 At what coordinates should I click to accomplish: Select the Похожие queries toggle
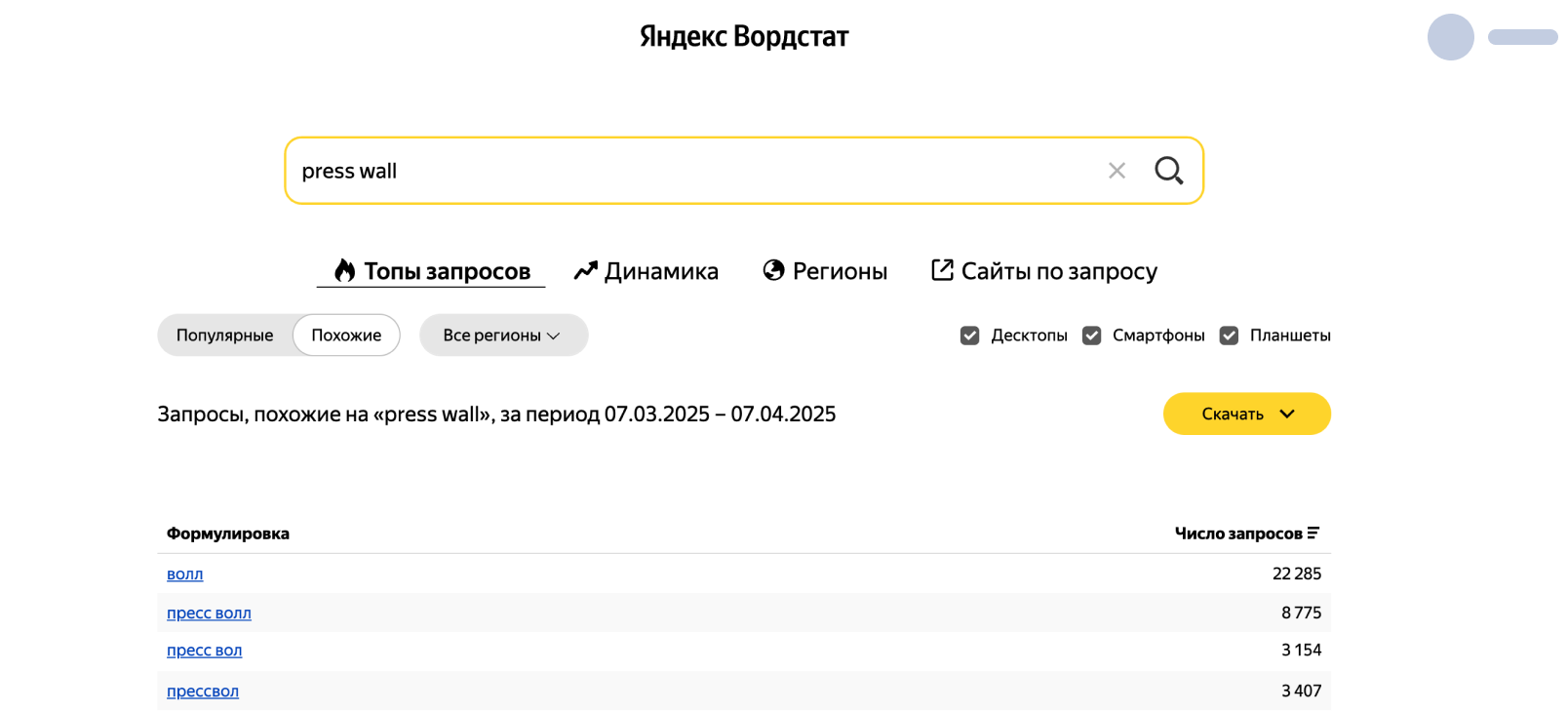pos(346,336)
